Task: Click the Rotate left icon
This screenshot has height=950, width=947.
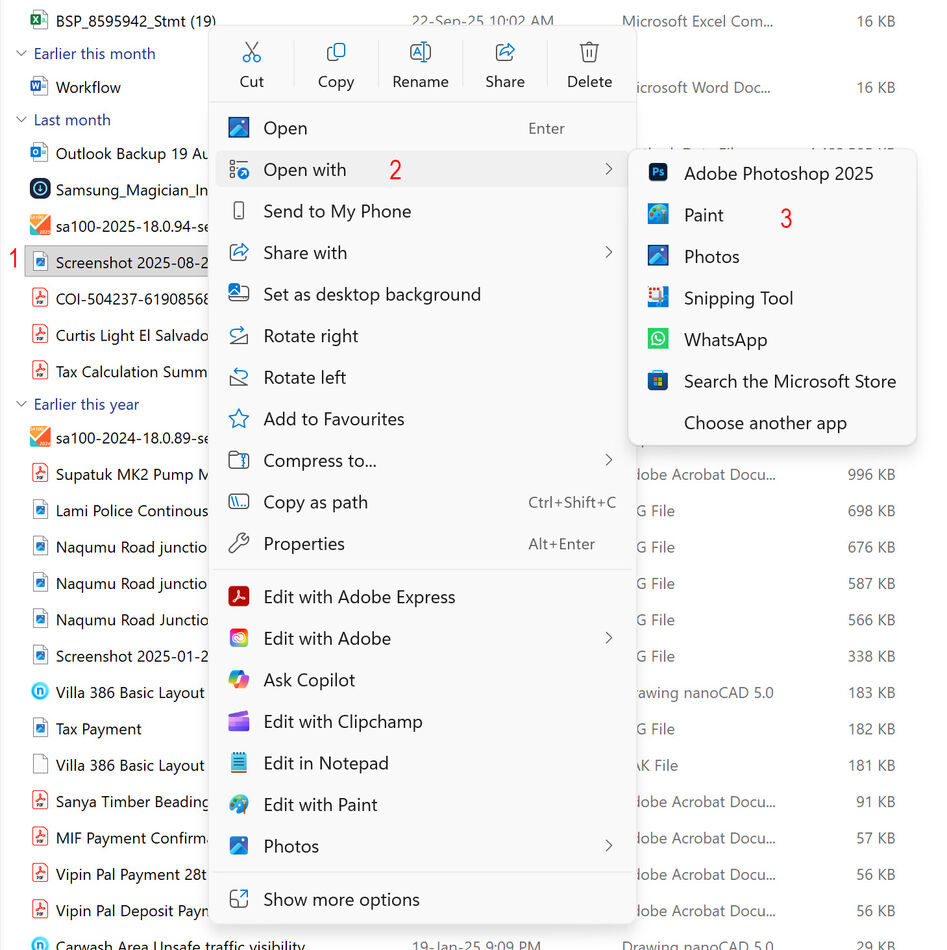Action: click(x=239, y=377)
